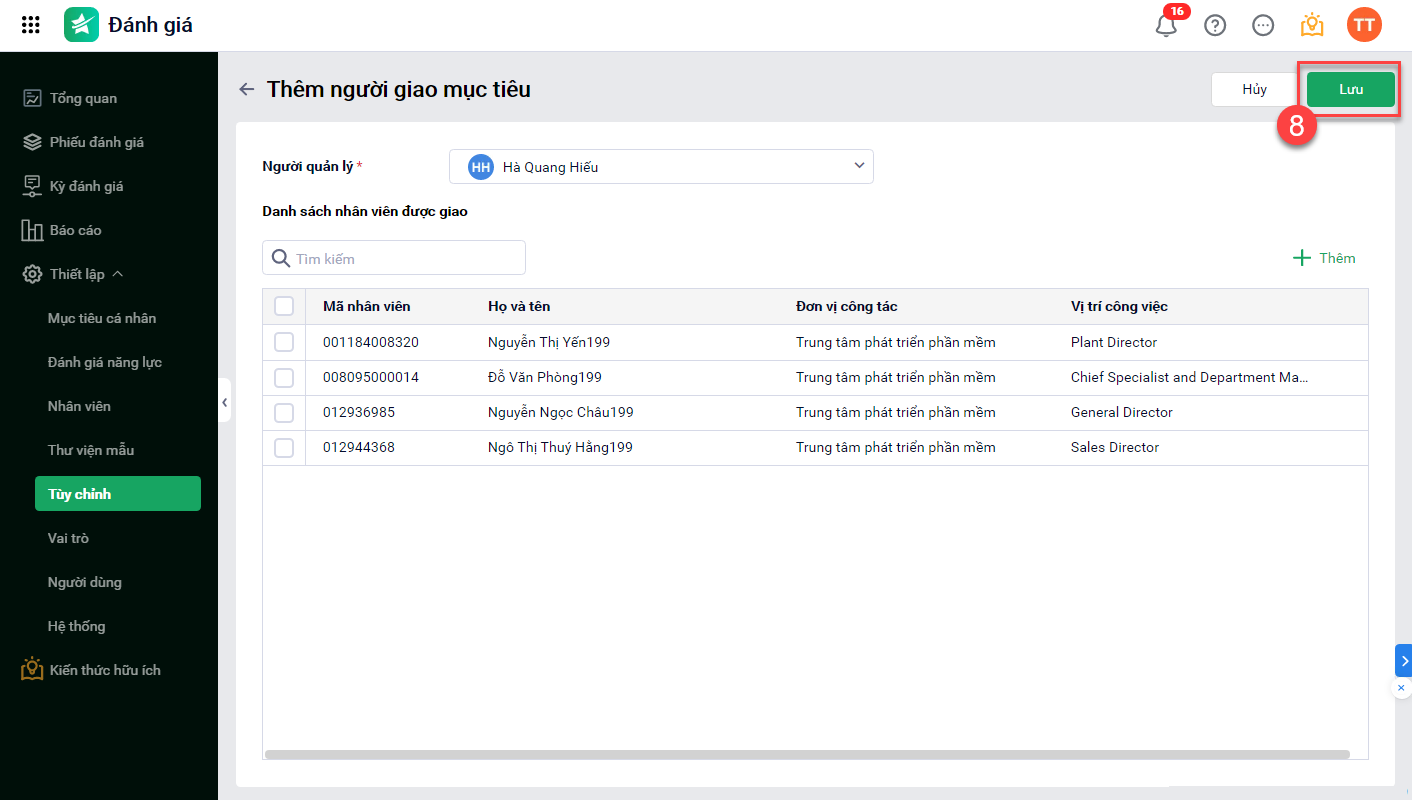This screenshot has height=800, width=1412.
Task: Open the help question mark icon
Action: click(x=1215, y=25)
